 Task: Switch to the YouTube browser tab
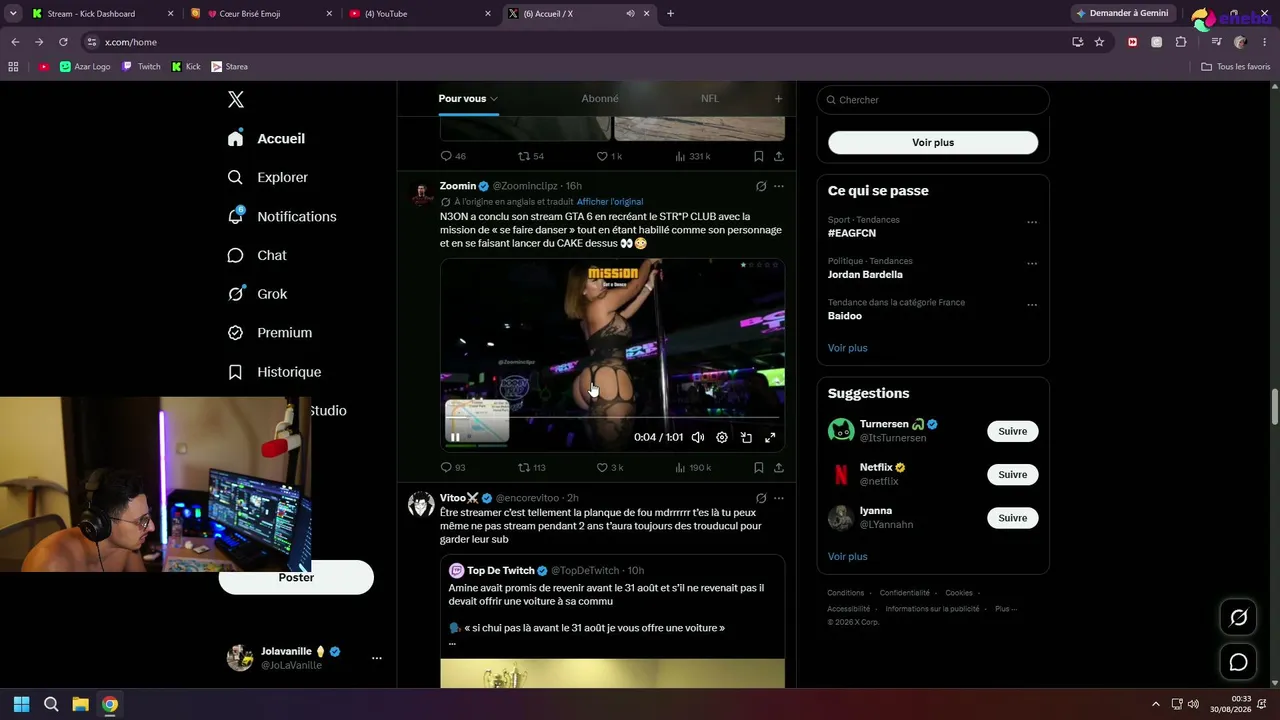tap(421, 14)
